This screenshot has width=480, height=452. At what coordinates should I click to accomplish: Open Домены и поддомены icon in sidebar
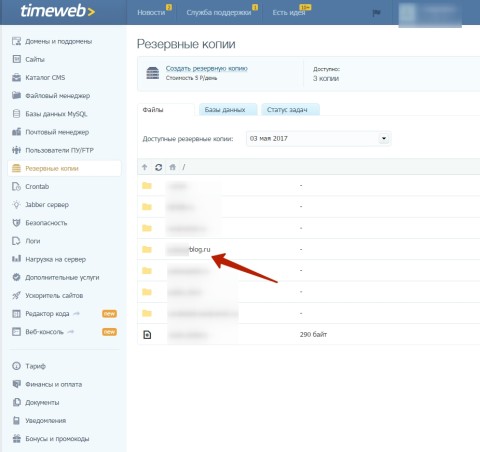pos(16,41)
